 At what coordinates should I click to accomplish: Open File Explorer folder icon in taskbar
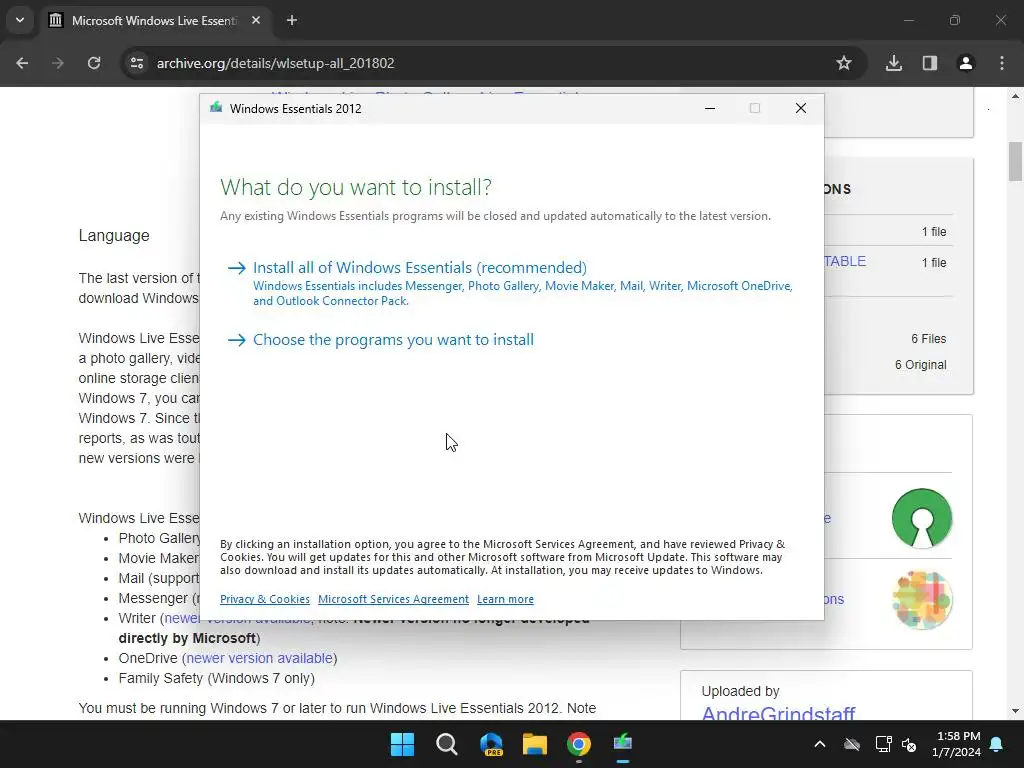(535, 744)
